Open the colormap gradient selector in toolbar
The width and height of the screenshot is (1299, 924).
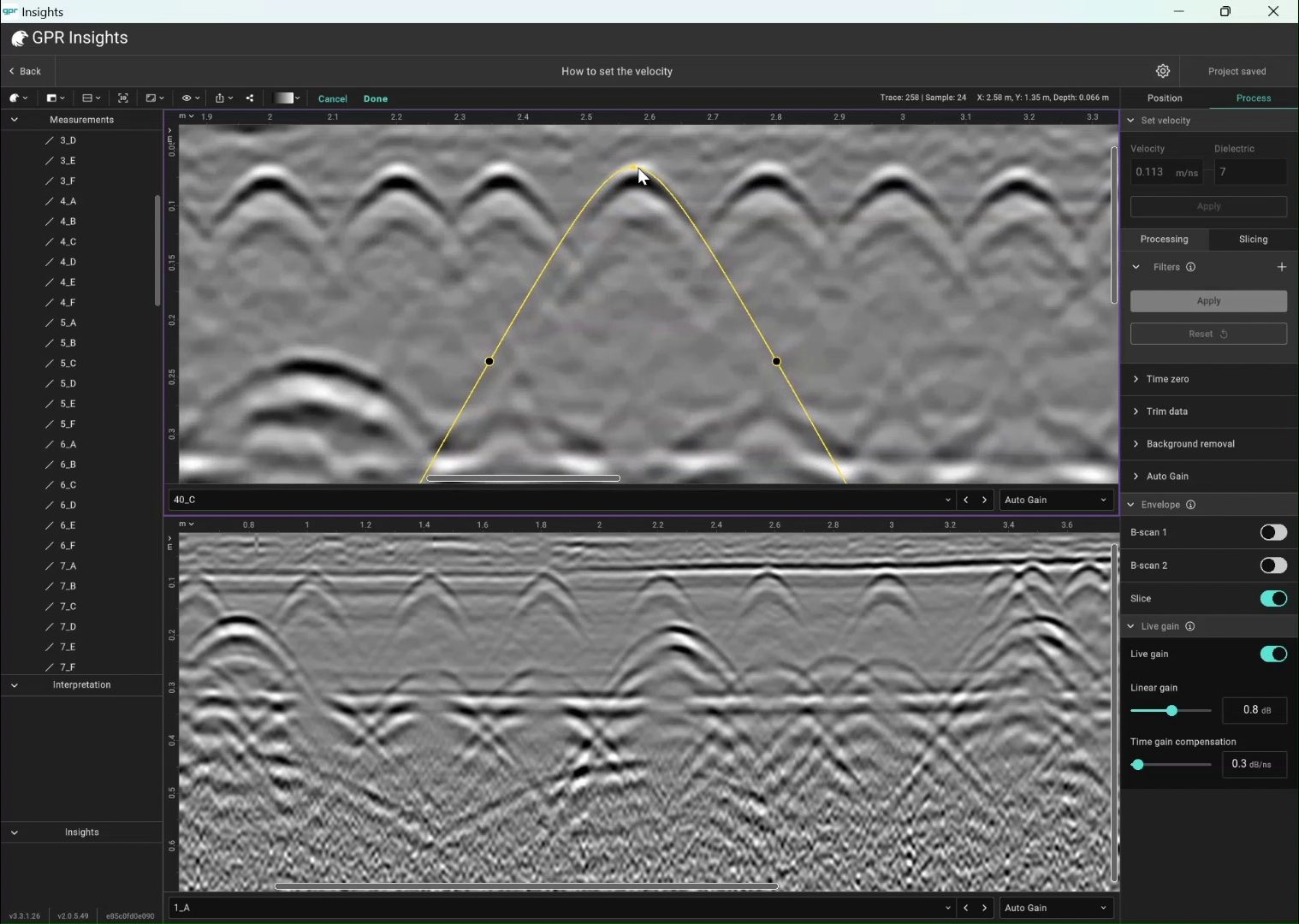[x=286, y=98]
